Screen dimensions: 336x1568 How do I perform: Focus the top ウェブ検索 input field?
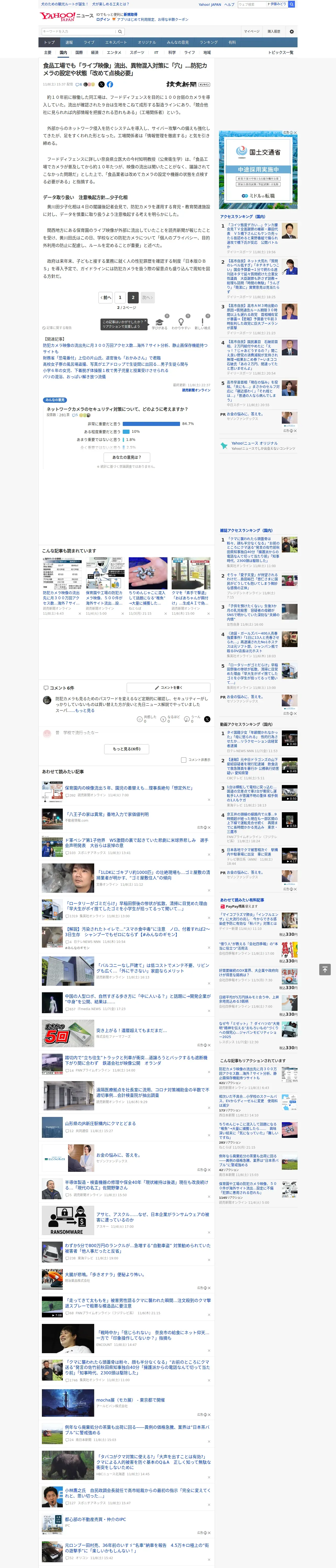click(251, 4)
